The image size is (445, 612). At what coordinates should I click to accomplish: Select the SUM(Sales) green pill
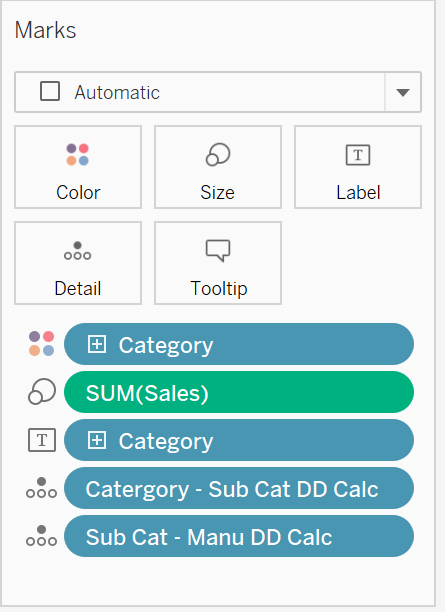click(x=239, y=392)
